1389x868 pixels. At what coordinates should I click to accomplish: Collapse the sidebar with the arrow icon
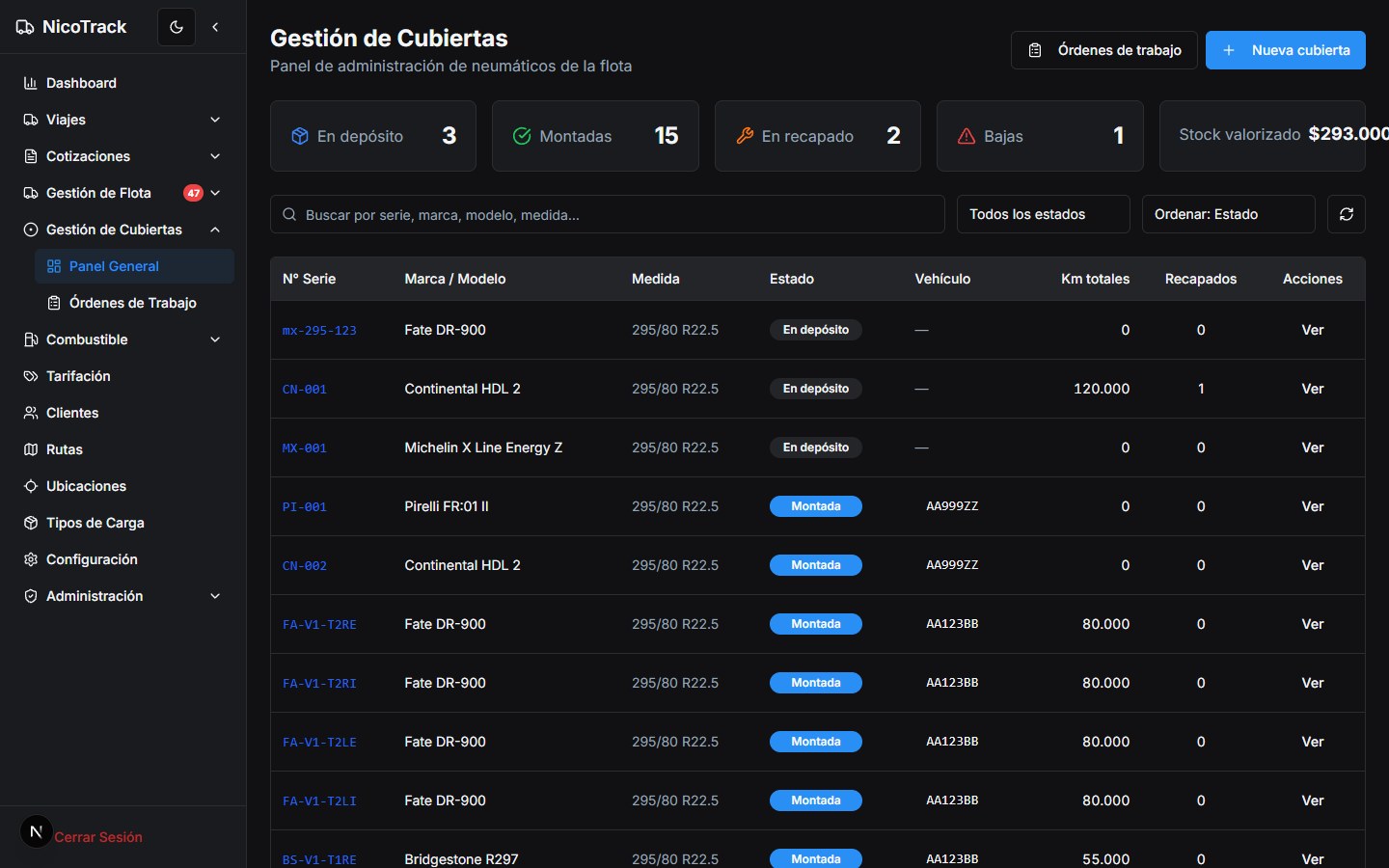pyautogui.click(x=215, y=27)
